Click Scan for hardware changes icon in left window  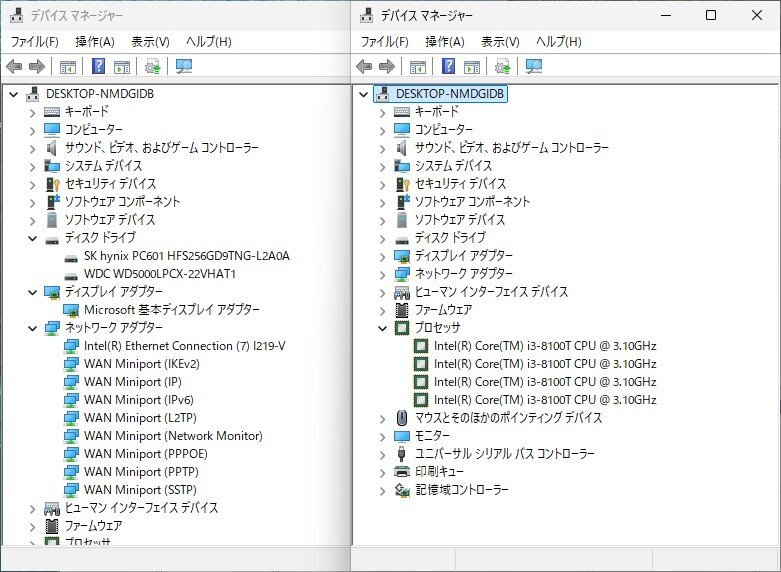pos(184,66)
